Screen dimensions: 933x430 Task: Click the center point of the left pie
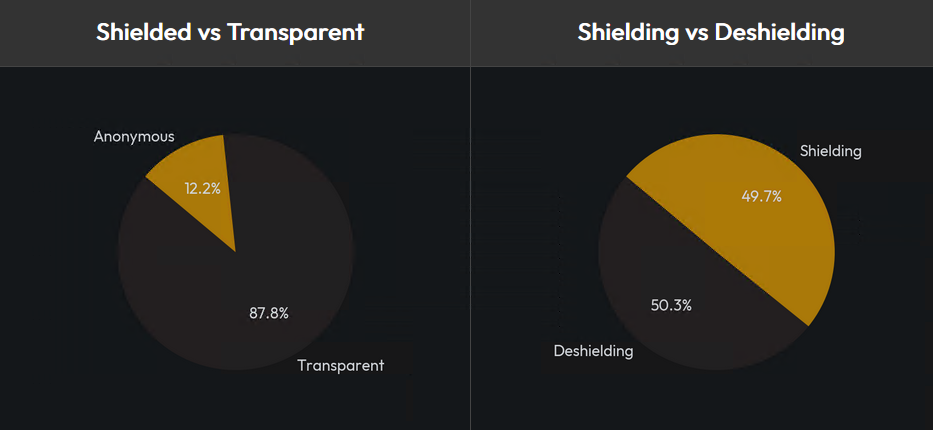(235, 252)
